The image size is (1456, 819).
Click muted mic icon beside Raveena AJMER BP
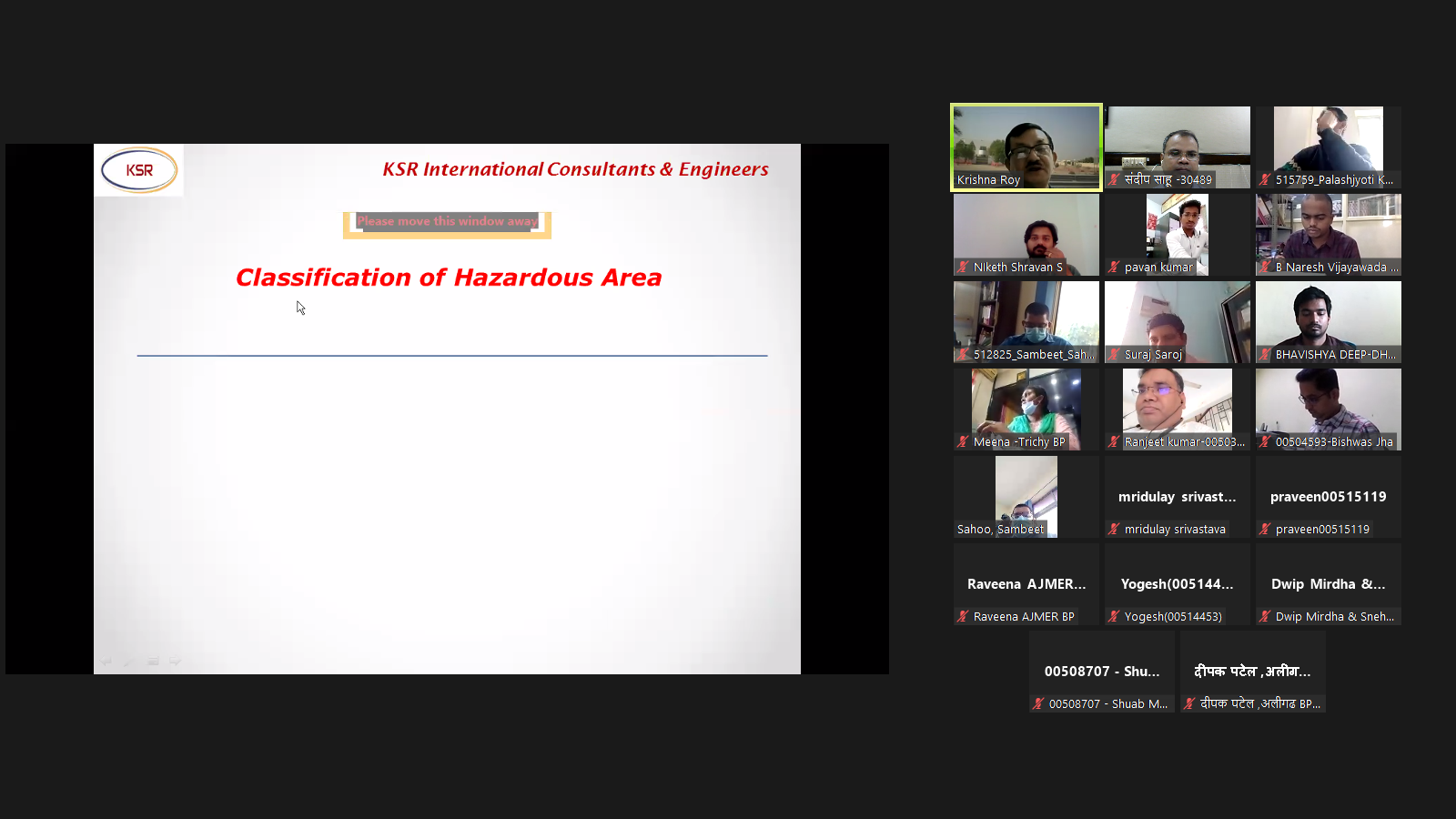[963, 617]
